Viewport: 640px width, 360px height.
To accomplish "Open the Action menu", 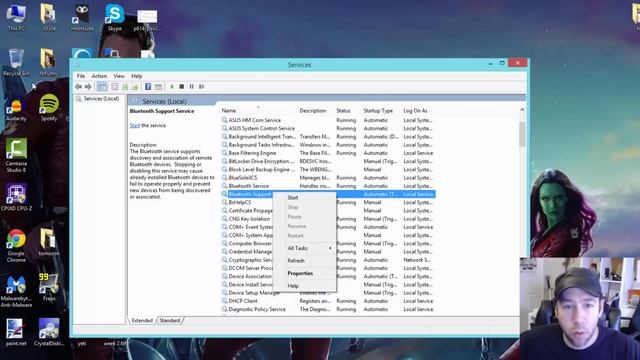I will [x=99, y=76].
